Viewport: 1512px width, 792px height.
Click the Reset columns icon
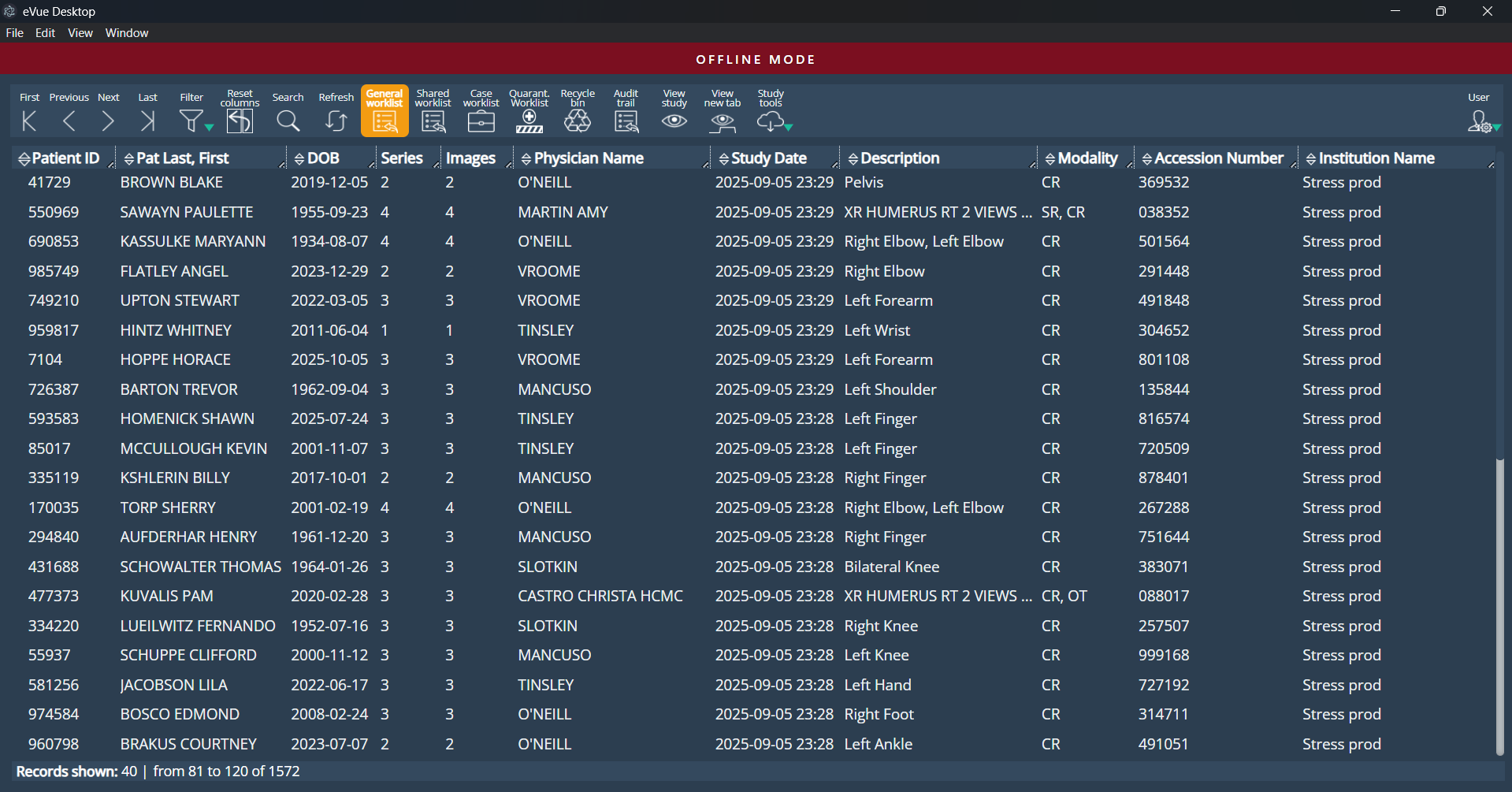pyautogui.click(x=240, y=121)
